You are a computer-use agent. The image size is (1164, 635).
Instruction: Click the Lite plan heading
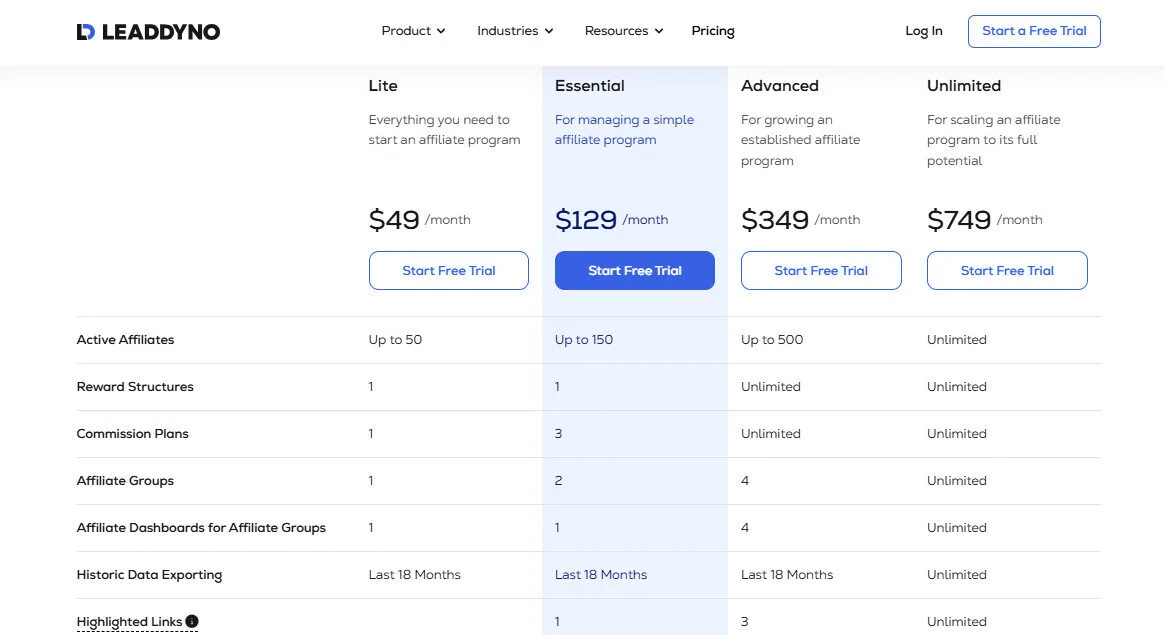[383, 86]
